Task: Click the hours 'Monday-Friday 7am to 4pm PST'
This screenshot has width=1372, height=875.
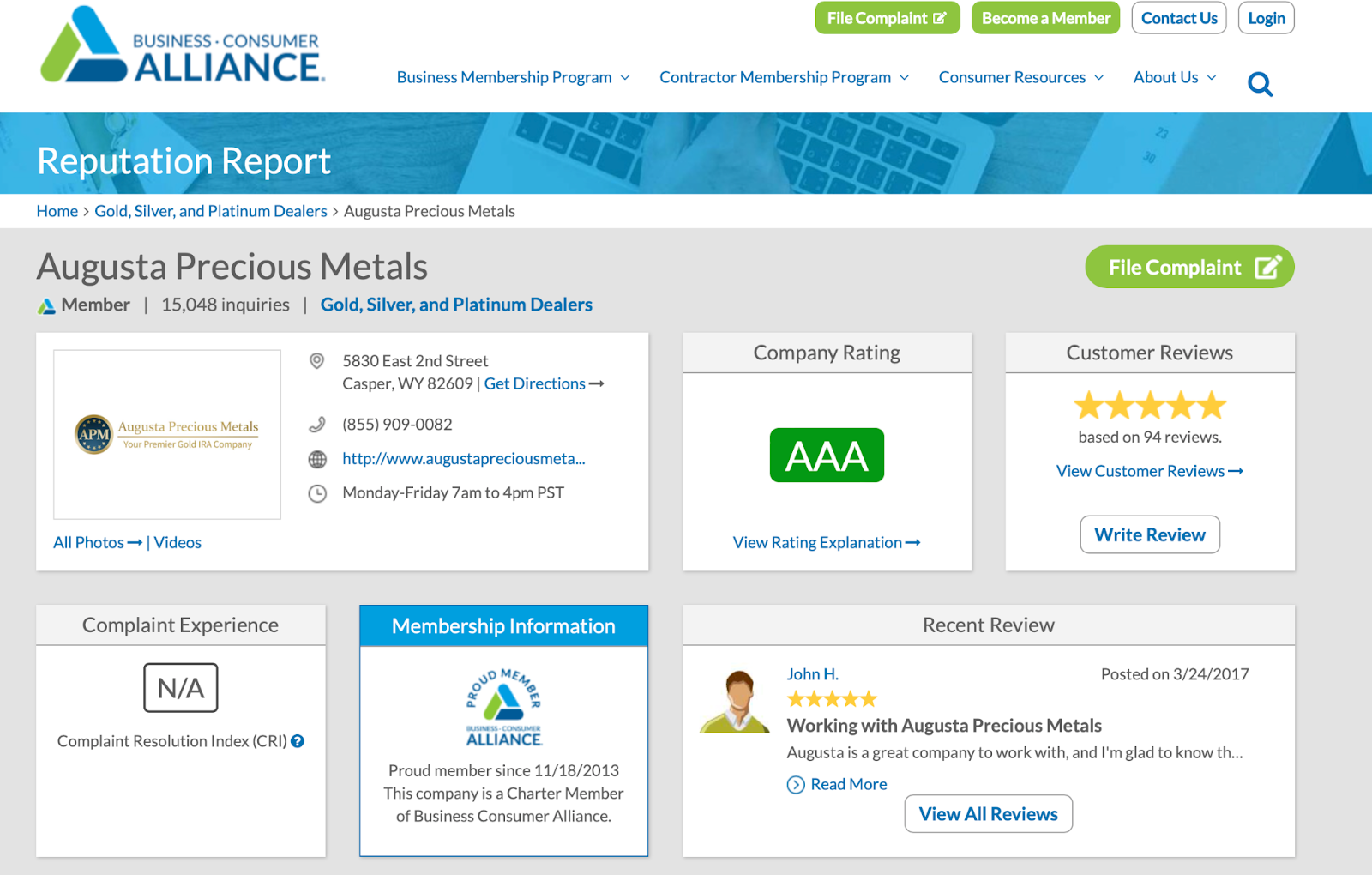Action: [453, 493]
